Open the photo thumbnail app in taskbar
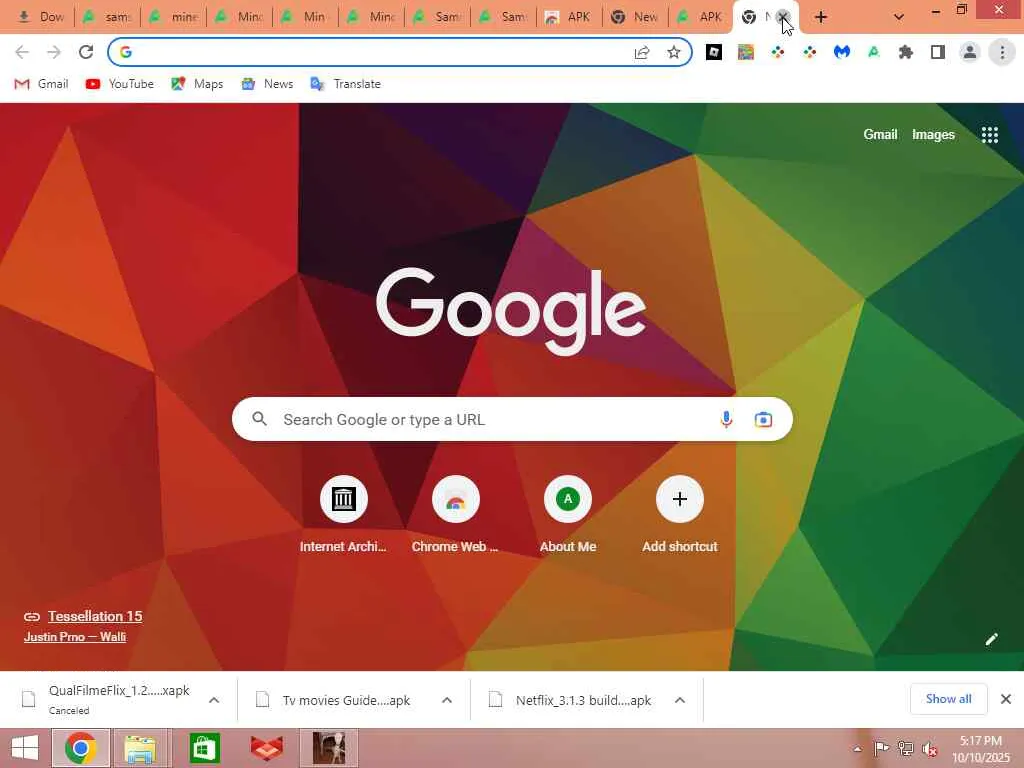Screen dimensions: 1024x768 [x=328, y=748]
